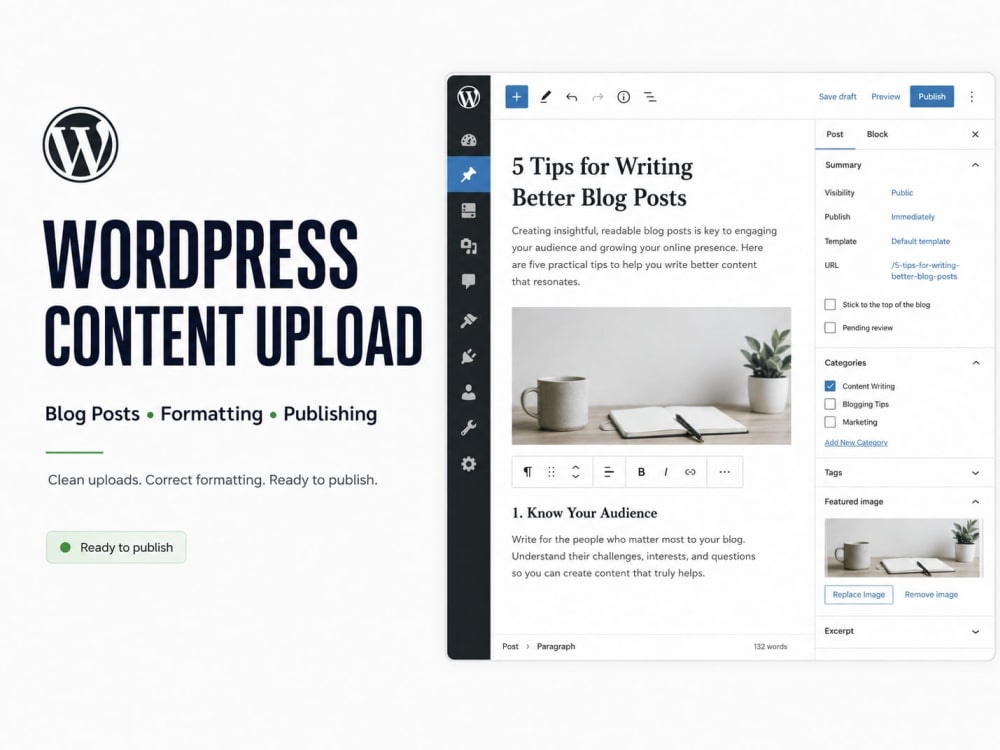Click Save draft
Viewport: 1000px width, 750px height.
point(837,97)
